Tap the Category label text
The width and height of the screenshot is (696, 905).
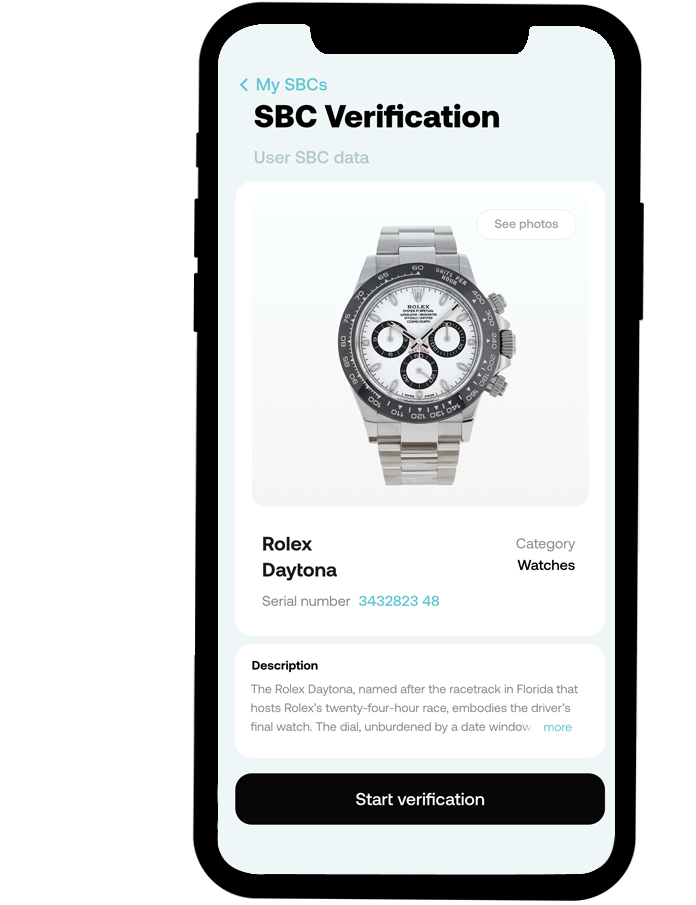pyautogui.click(x=545, y=544)
